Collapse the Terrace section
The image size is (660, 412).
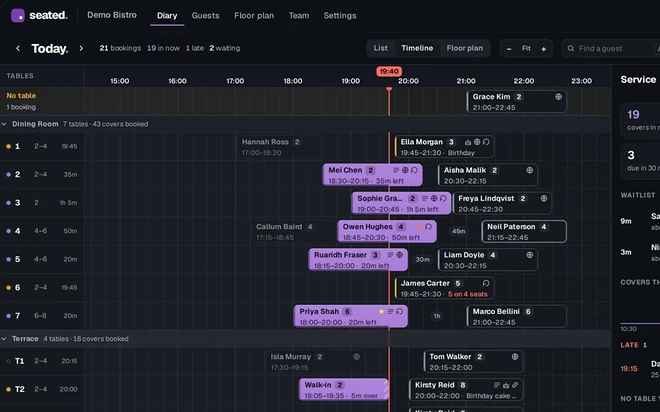pos(4,339)
